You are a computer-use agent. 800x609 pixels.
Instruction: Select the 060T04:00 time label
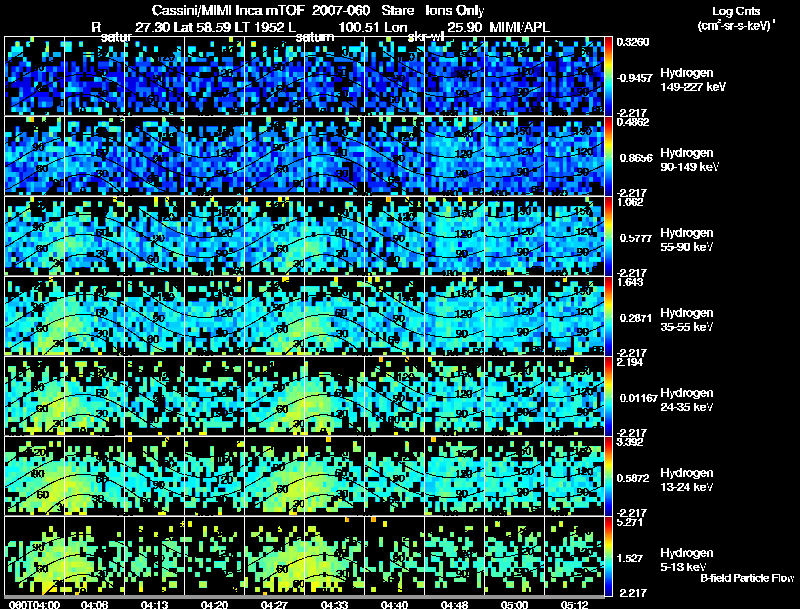[34, 605]
